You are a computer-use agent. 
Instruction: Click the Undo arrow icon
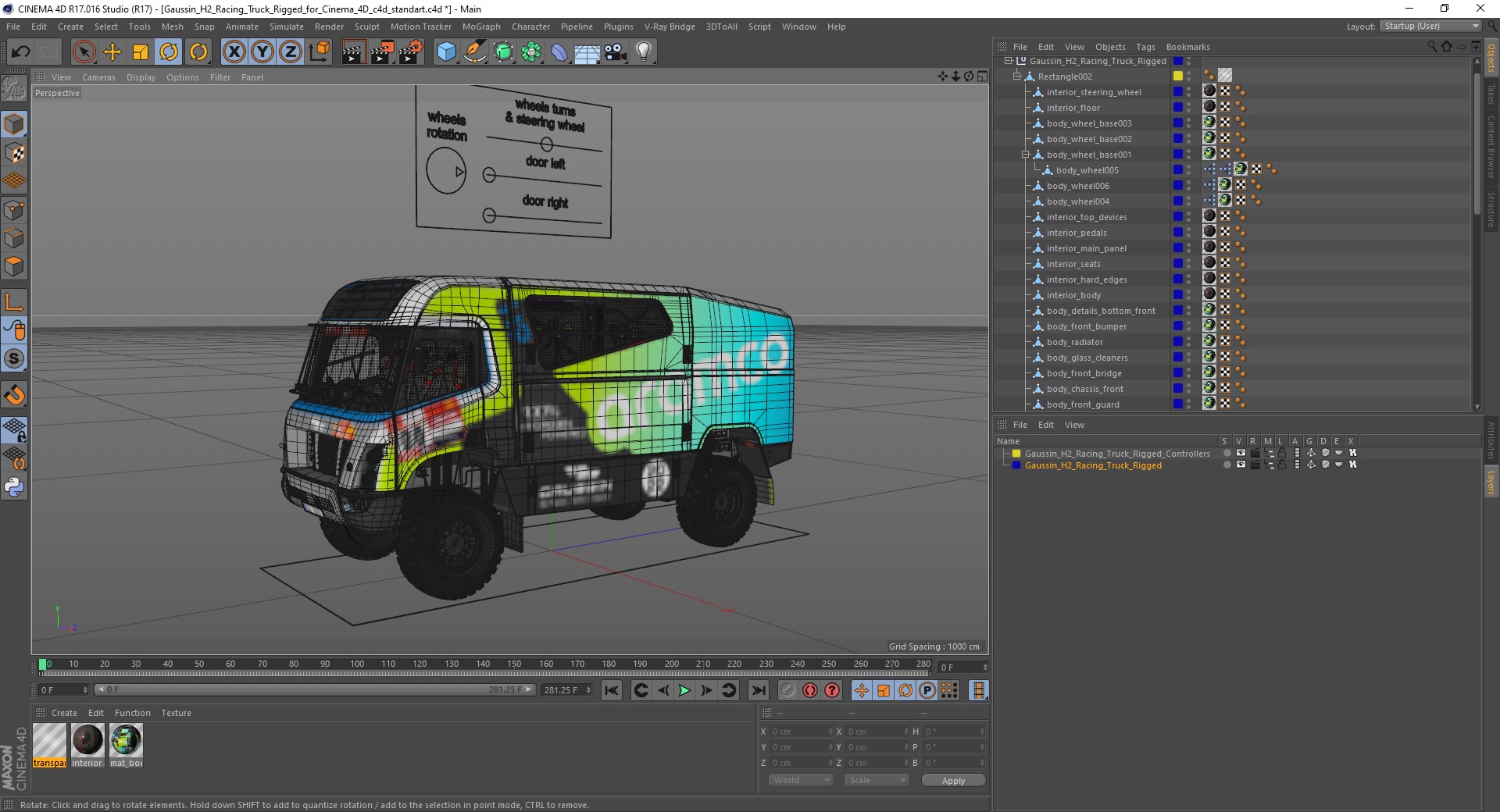tap(21, 52)
